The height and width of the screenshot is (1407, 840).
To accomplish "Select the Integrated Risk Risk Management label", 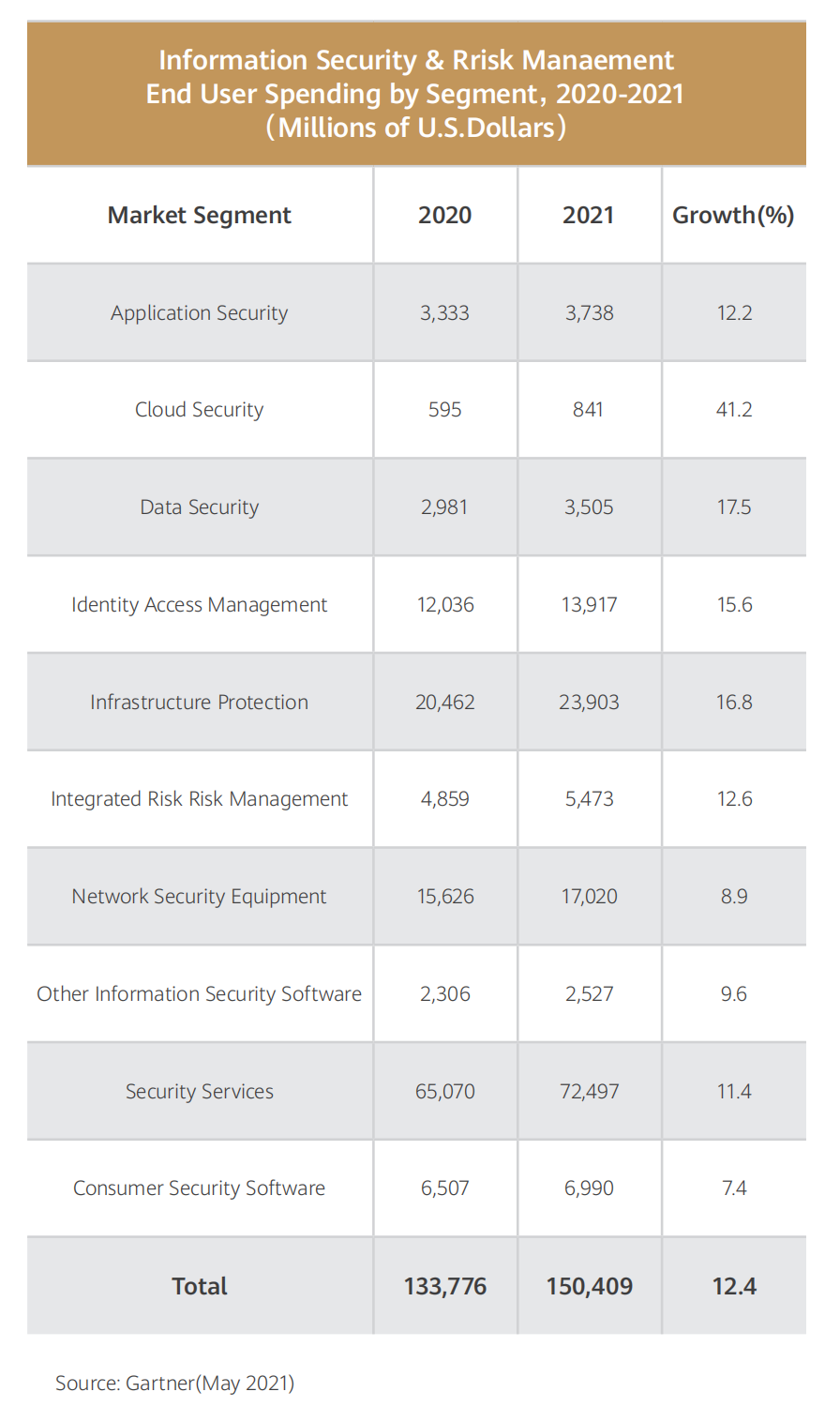I will [x=200, y=799].
